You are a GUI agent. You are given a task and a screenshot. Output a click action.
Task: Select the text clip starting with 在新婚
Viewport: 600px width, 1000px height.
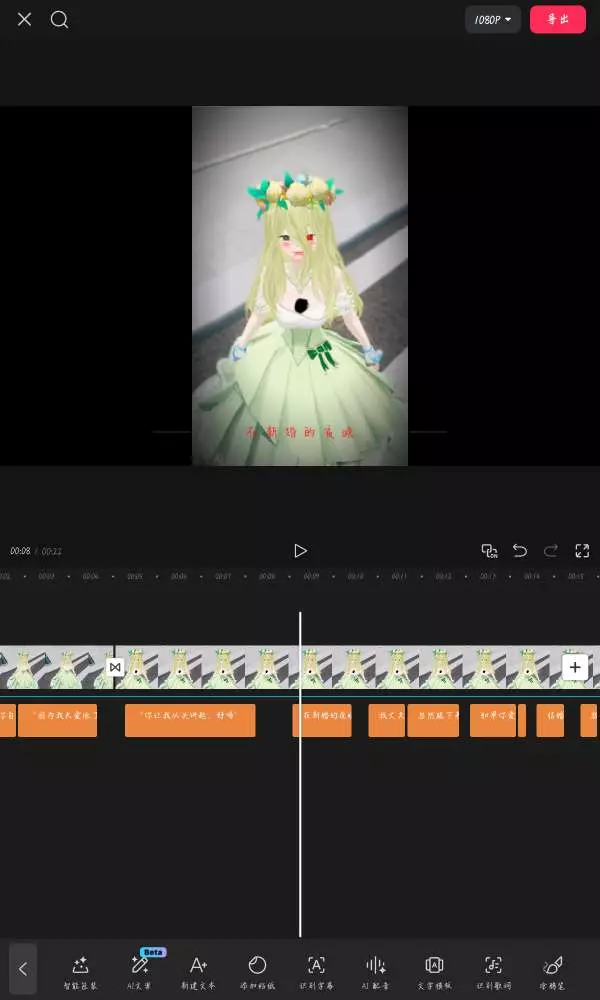pyautogui.click(x=322, y=721)
